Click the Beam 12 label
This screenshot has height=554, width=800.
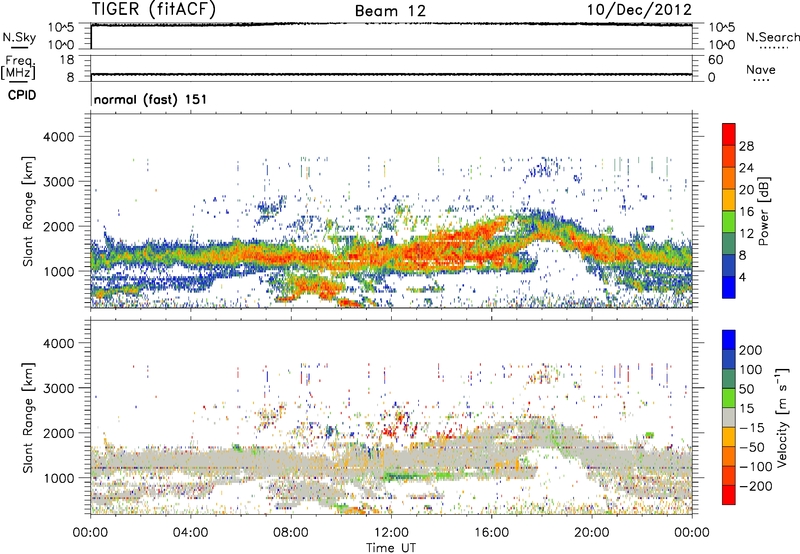[x=390, y=11]
